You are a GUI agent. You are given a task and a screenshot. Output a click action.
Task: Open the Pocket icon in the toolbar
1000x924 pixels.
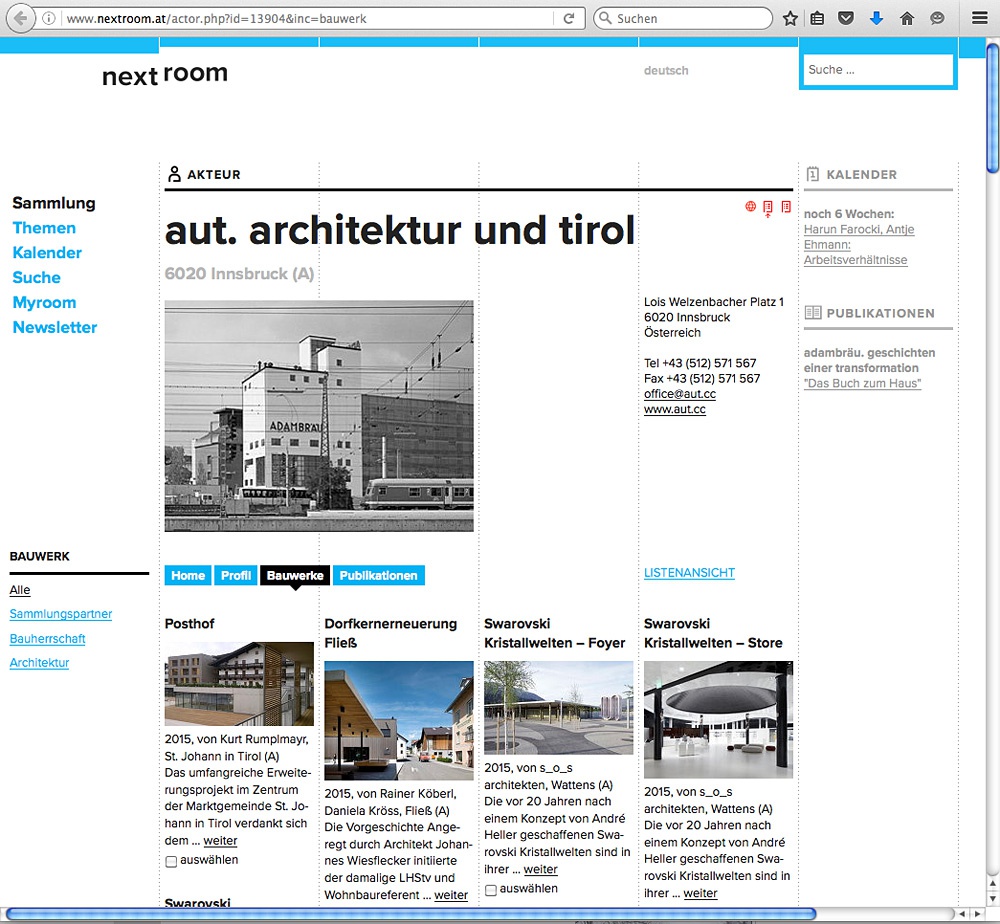pyautogui.click(x=846, y=18)
